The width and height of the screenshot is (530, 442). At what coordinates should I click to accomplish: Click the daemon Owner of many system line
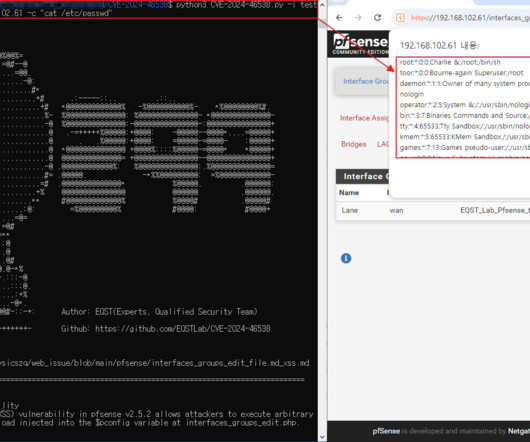[464, 83]
